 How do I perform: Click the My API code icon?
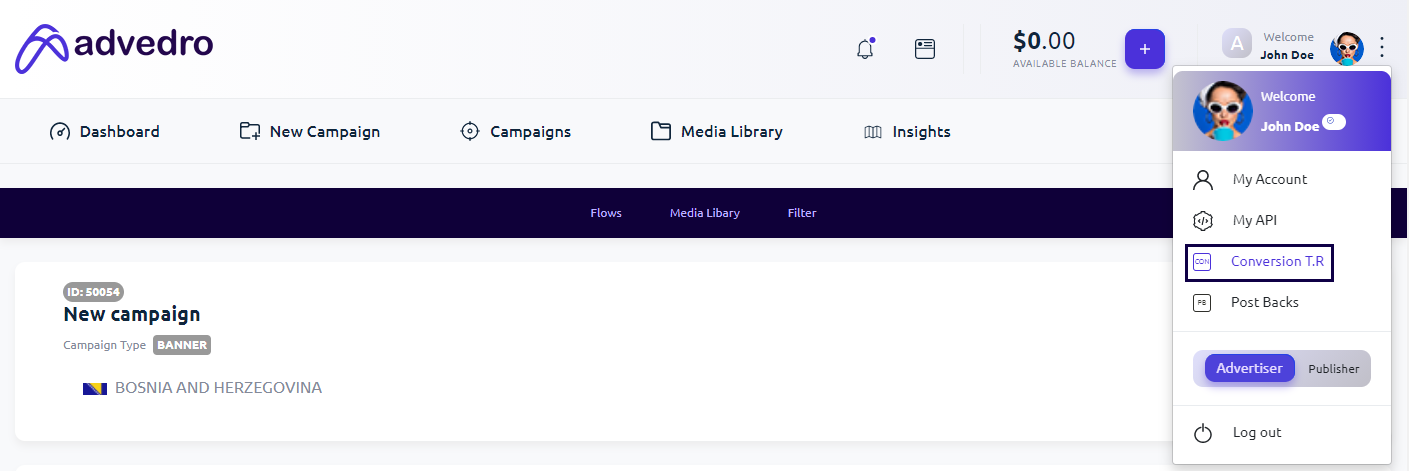coord(1203,221)
